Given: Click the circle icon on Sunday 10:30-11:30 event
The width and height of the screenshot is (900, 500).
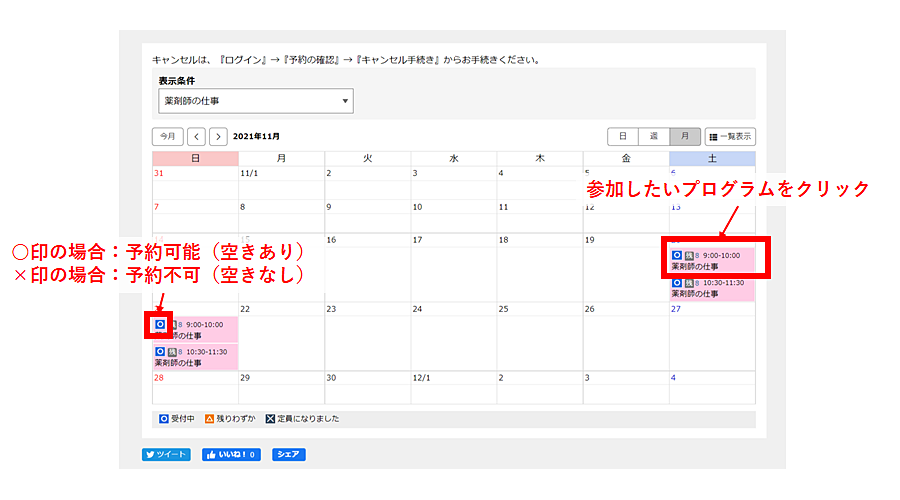Looking at the screenshot, I should click(x=160, y=351).
